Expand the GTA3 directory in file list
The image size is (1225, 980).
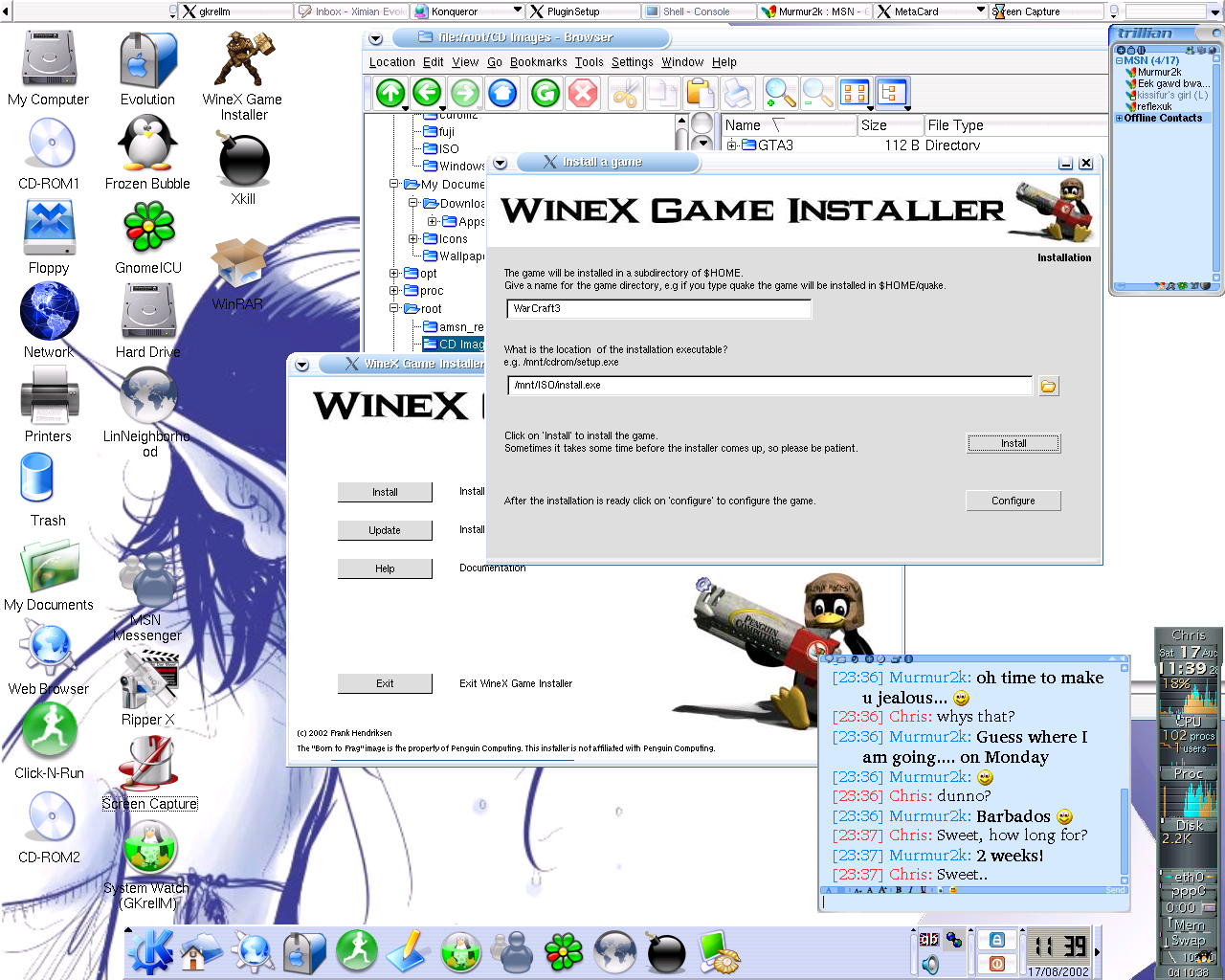[732, 145]
